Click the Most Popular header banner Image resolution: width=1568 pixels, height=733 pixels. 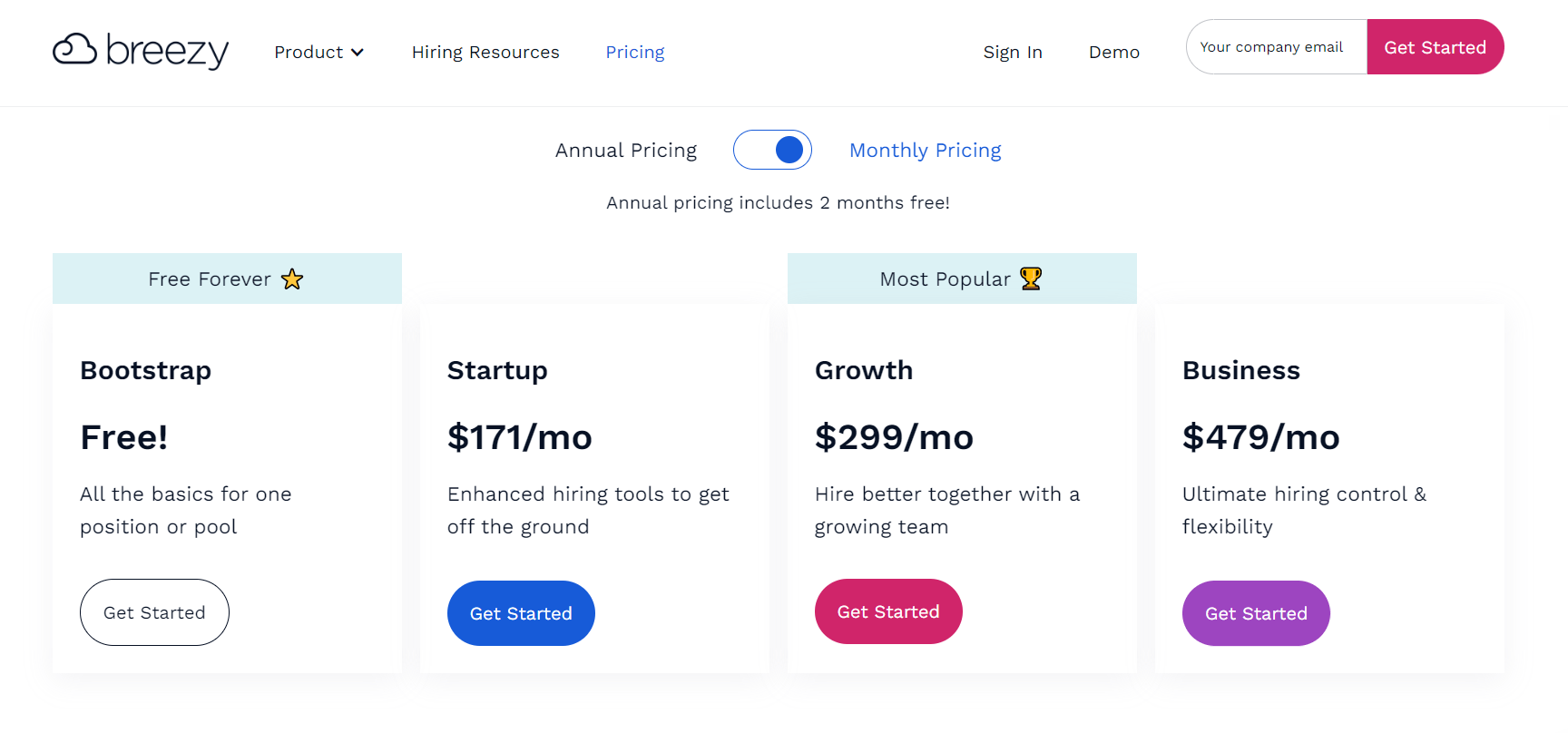click(x=961, y=279)
